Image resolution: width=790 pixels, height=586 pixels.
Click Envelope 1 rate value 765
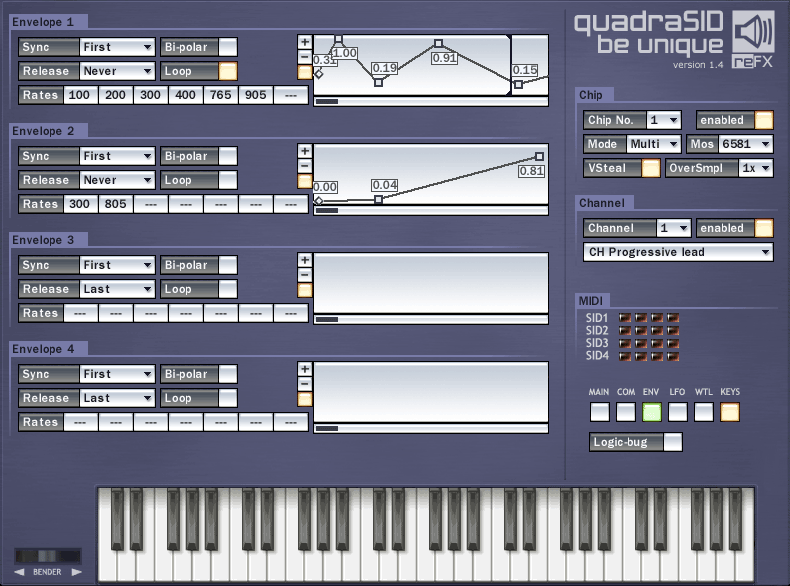coord(221,95)
